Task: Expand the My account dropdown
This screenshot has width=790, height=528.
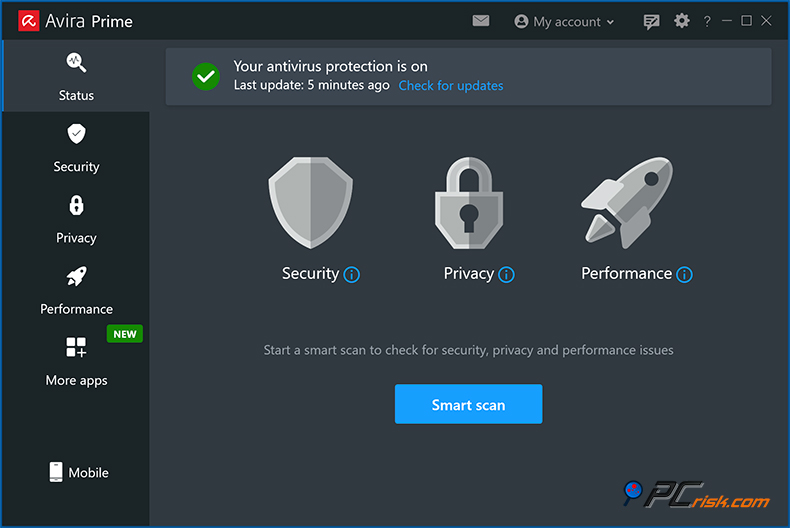Action: [x=564, y=22]
